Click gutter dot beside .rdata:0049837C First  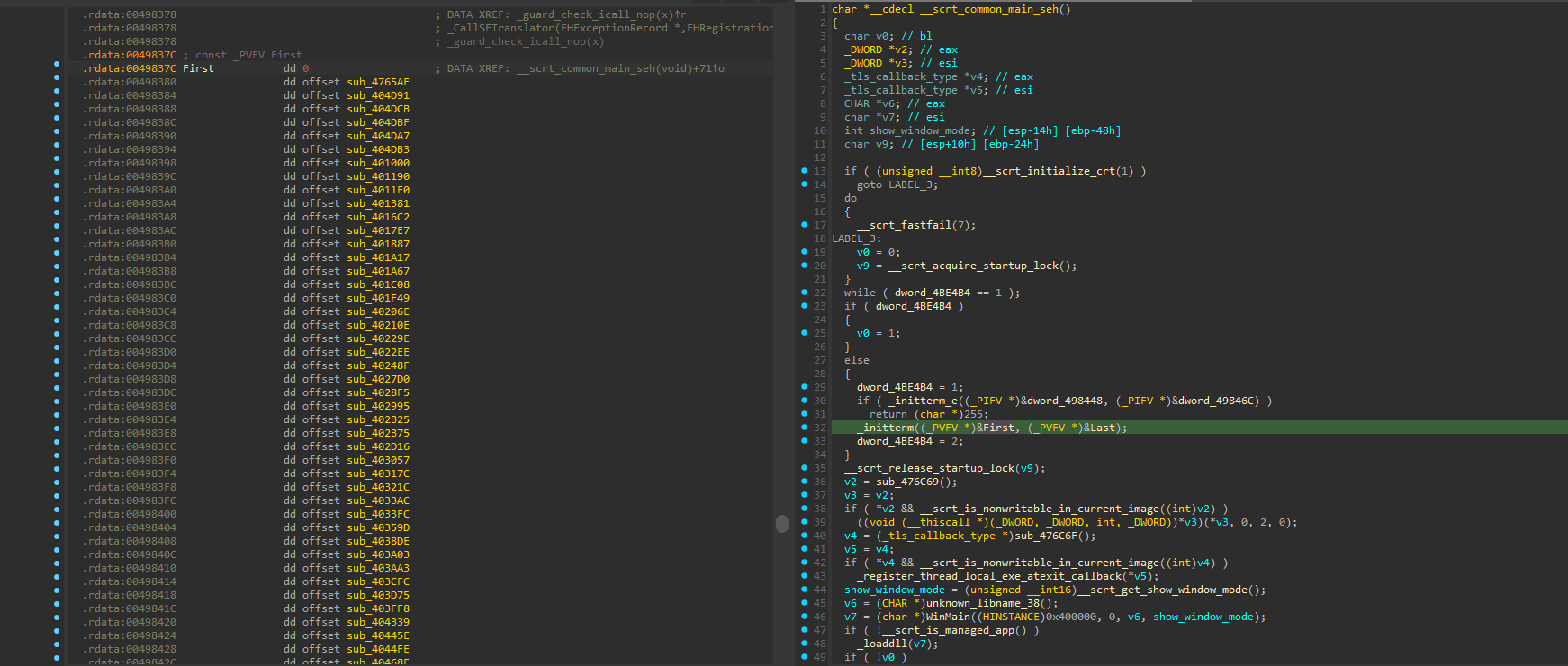[x=57, y=68]
